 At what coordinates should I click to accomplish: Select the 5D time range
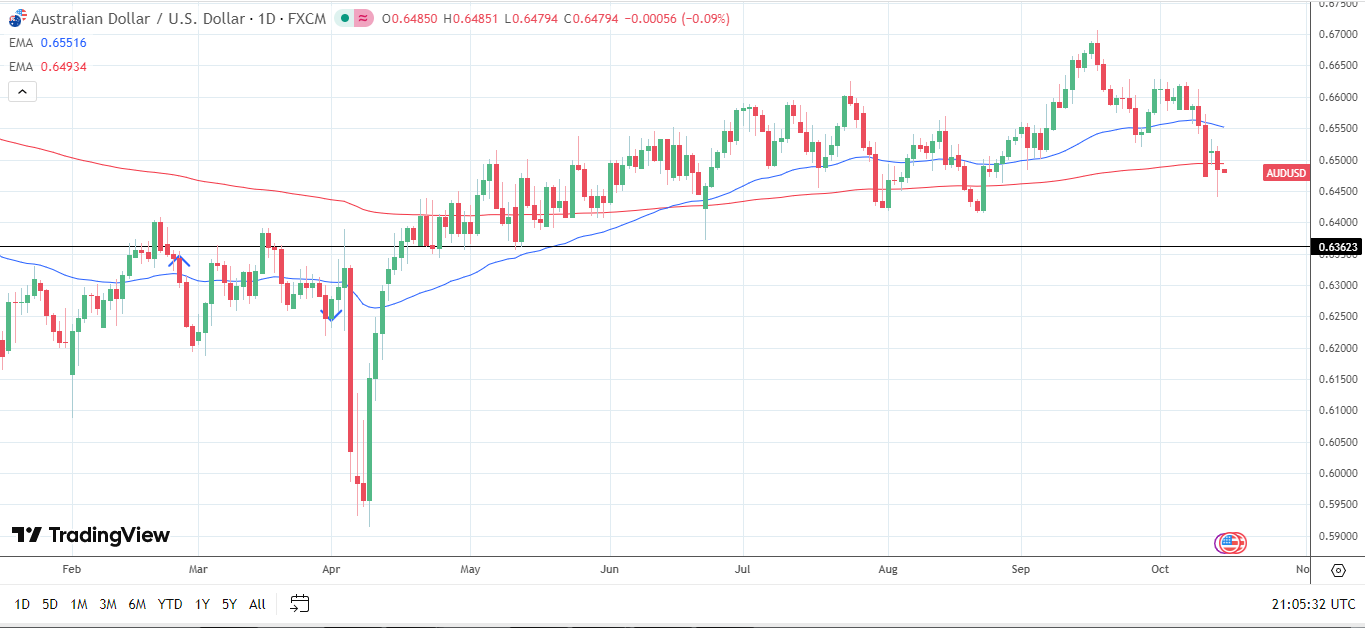50,604
